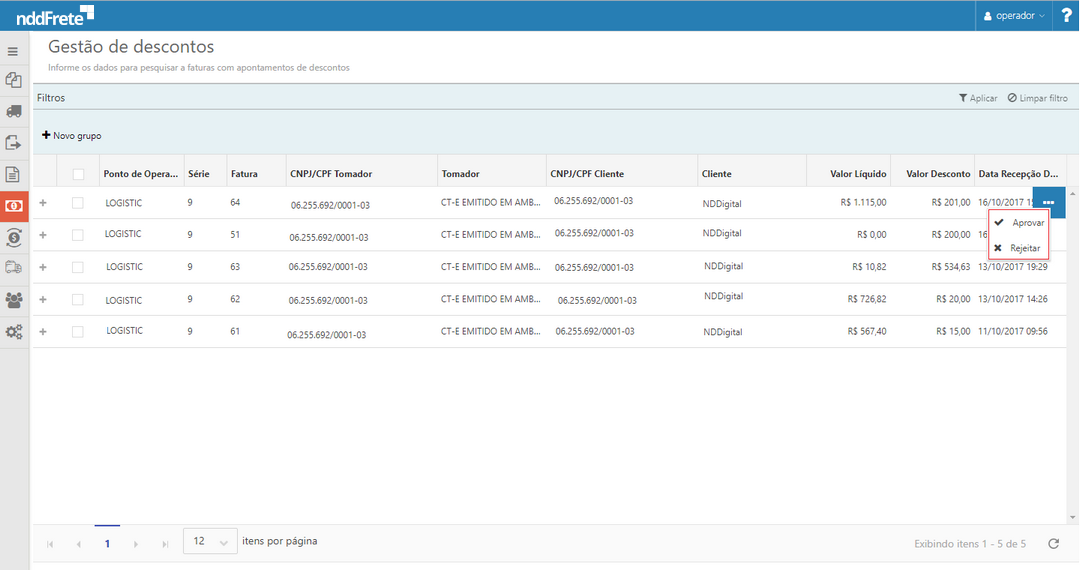Check the checkbox for Fatura 64 row
Image resolution: width=1080 pixels, height=570 pixels.
[x=78, y=203]
